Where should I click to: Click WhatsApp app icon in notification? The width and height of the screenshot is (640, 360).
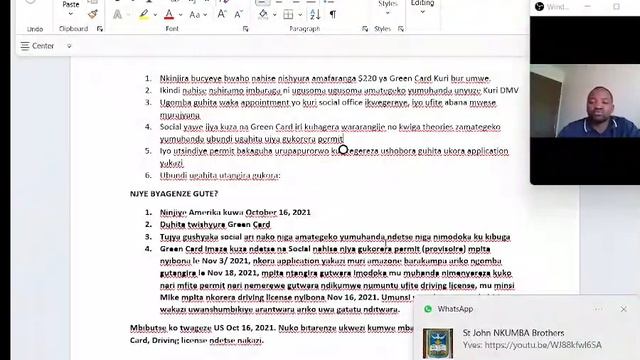[x=428, y=309]
